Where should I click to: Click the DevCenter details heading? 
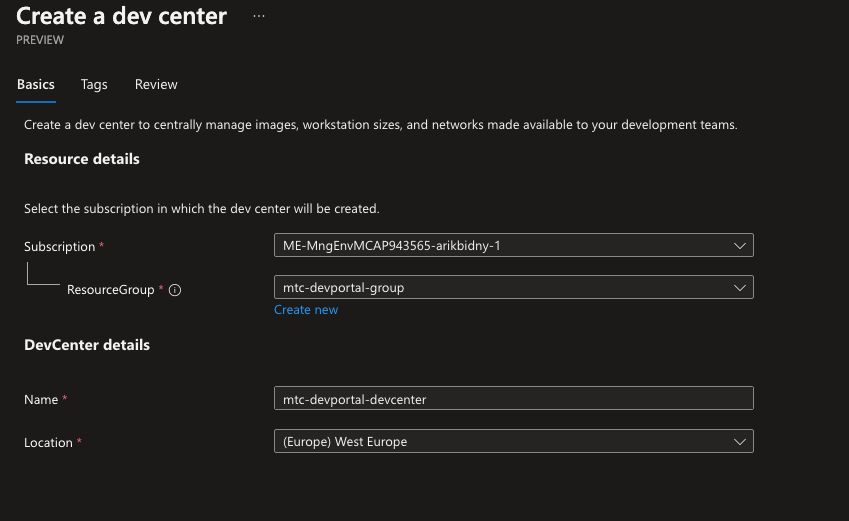87,345
